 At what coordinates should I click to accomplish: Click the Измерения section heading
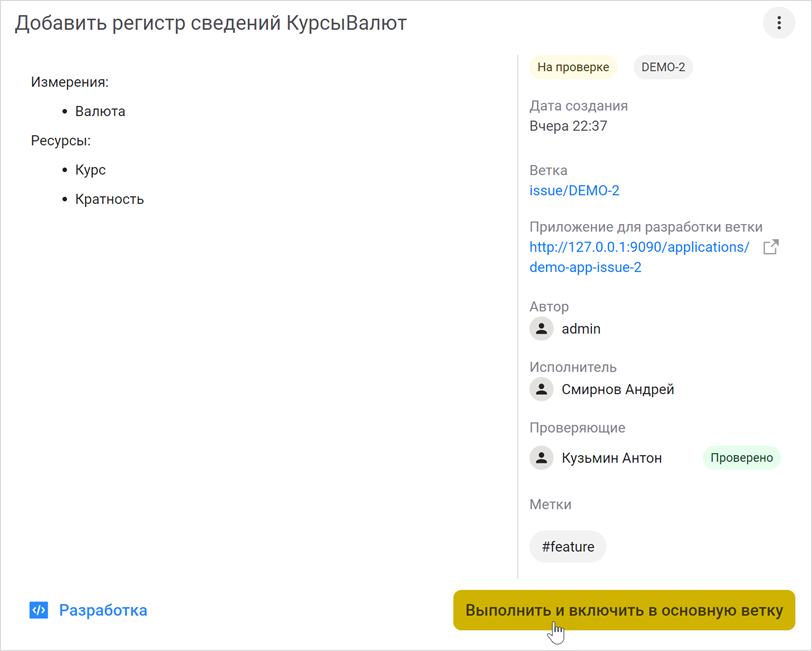point(72,81)
